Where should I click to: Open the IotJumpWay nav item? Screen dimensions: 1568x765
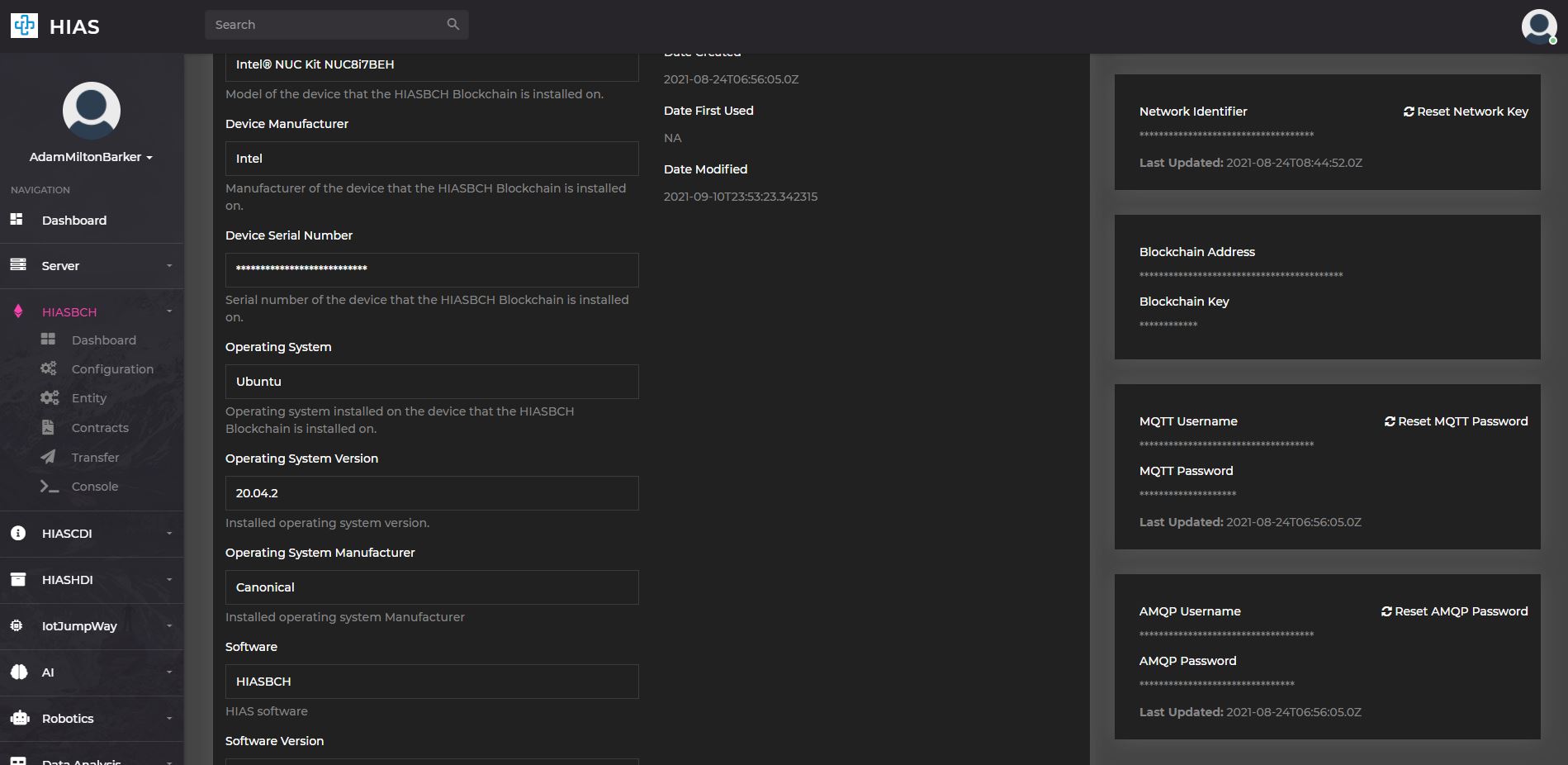pos(79,626)
